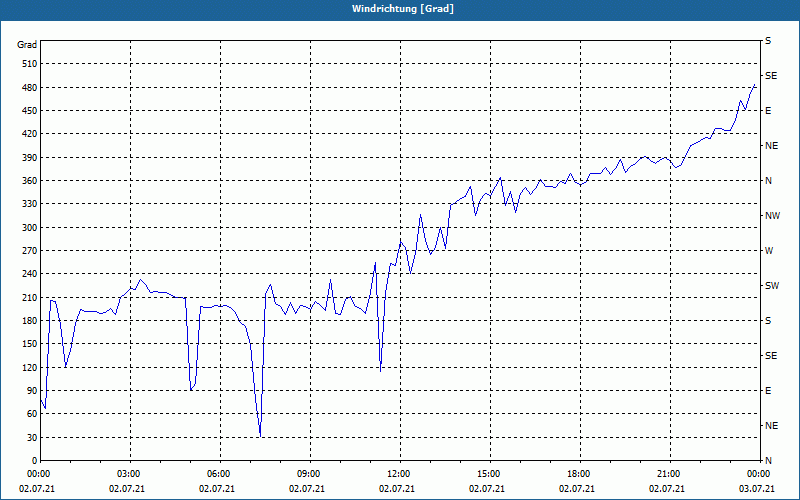
Task: Click the N compass label beside 360 gridline
Action: (768, 181)
